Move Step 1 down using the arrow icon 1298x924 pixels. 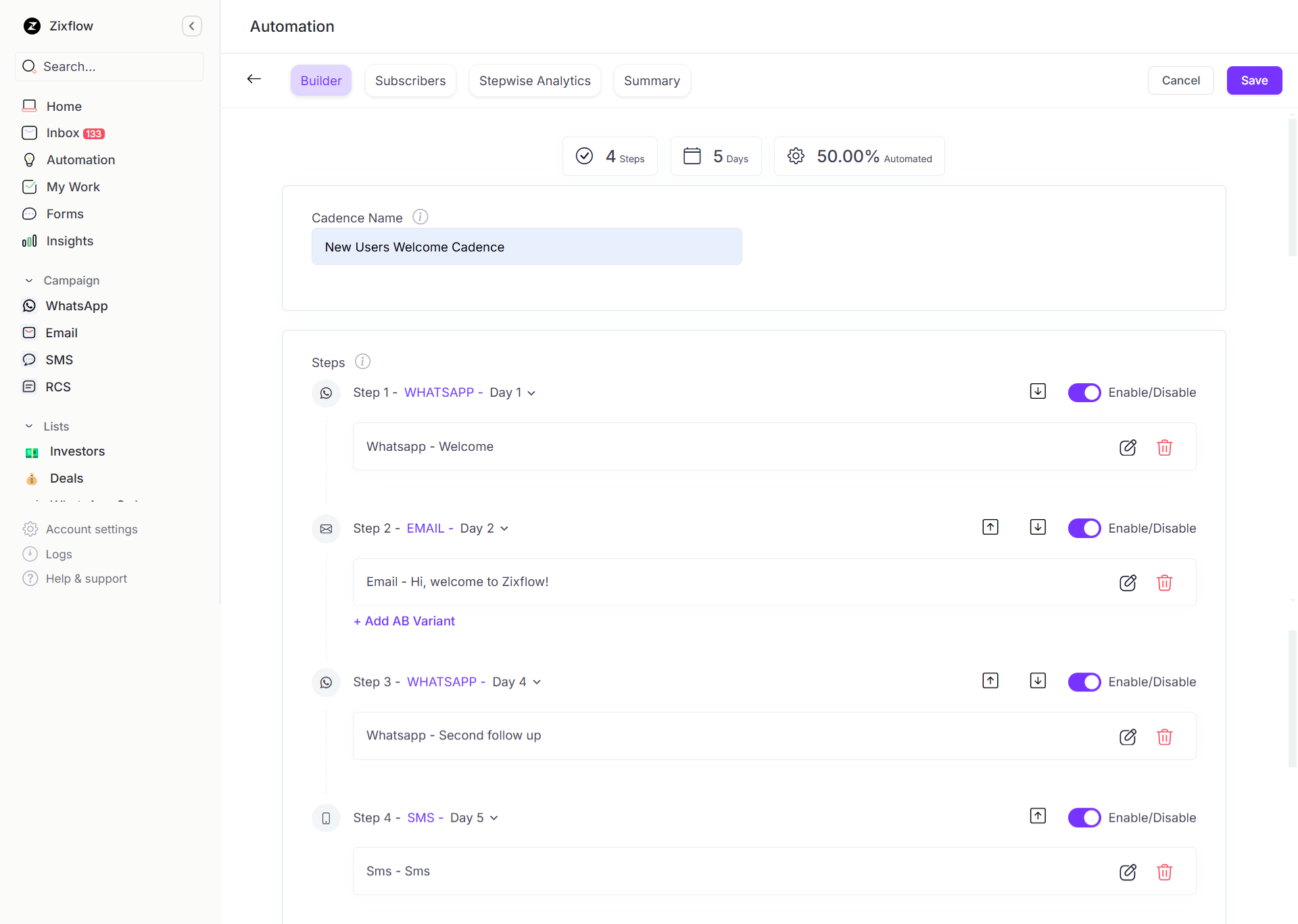1038,391
